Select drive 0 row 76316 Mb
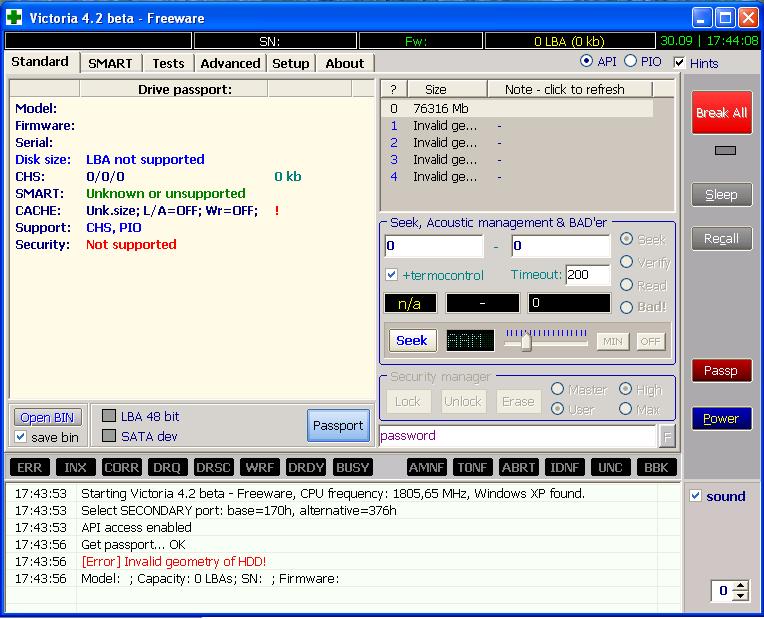 517,108
